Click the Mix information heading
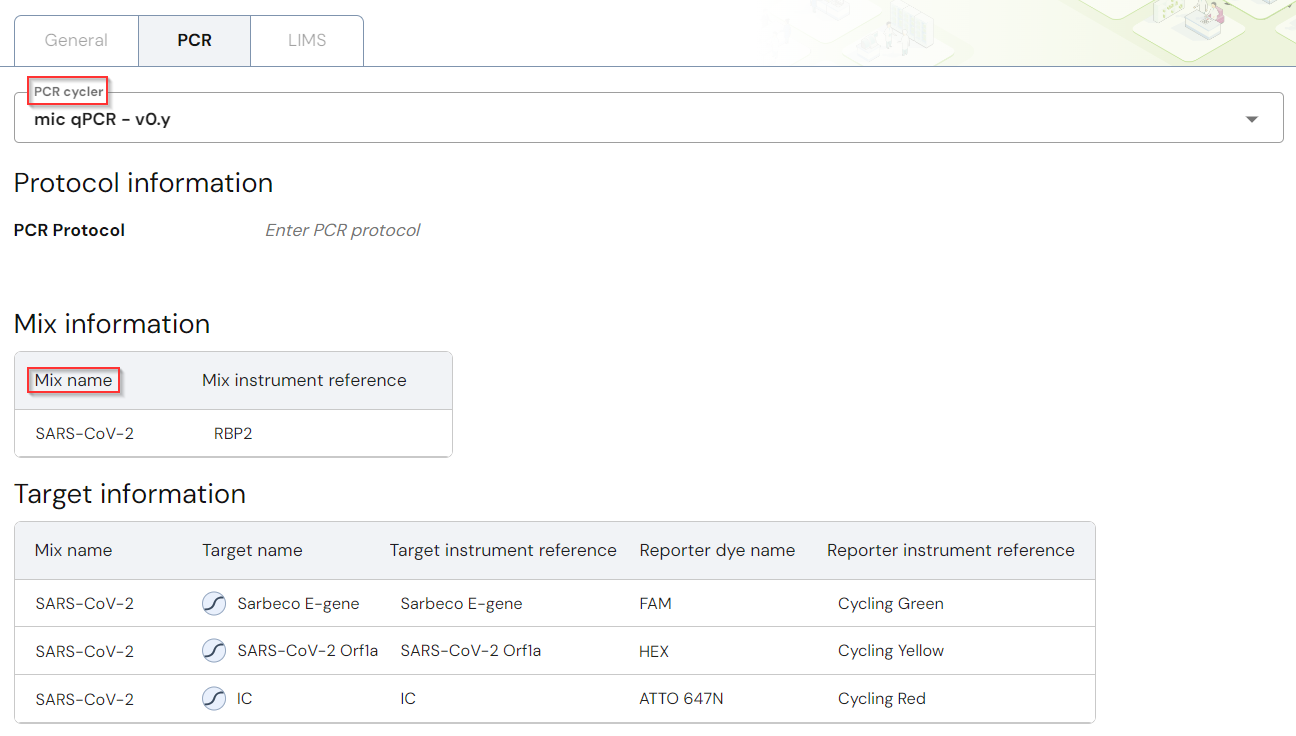This screenshot has width=1296, height=736. coord(112,324)
